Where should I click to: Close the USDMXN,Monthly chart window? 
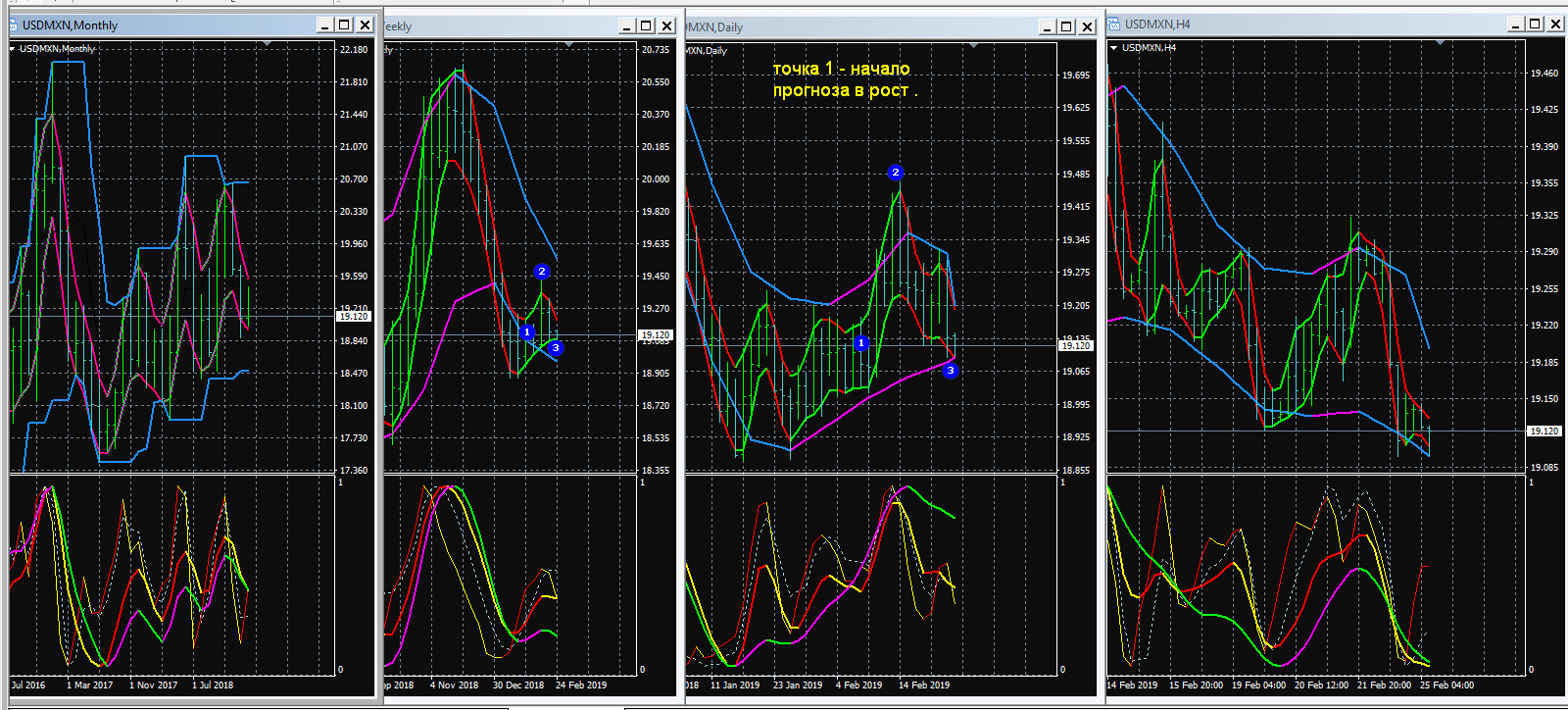pyautogui.click(x=365, y=25)
